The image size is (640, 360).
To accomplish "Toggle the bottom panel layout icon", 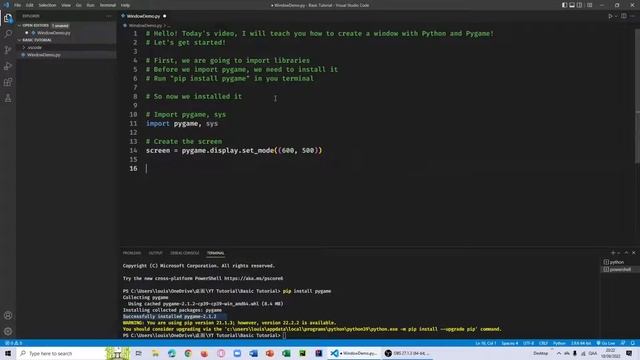I will click(572, 5).
